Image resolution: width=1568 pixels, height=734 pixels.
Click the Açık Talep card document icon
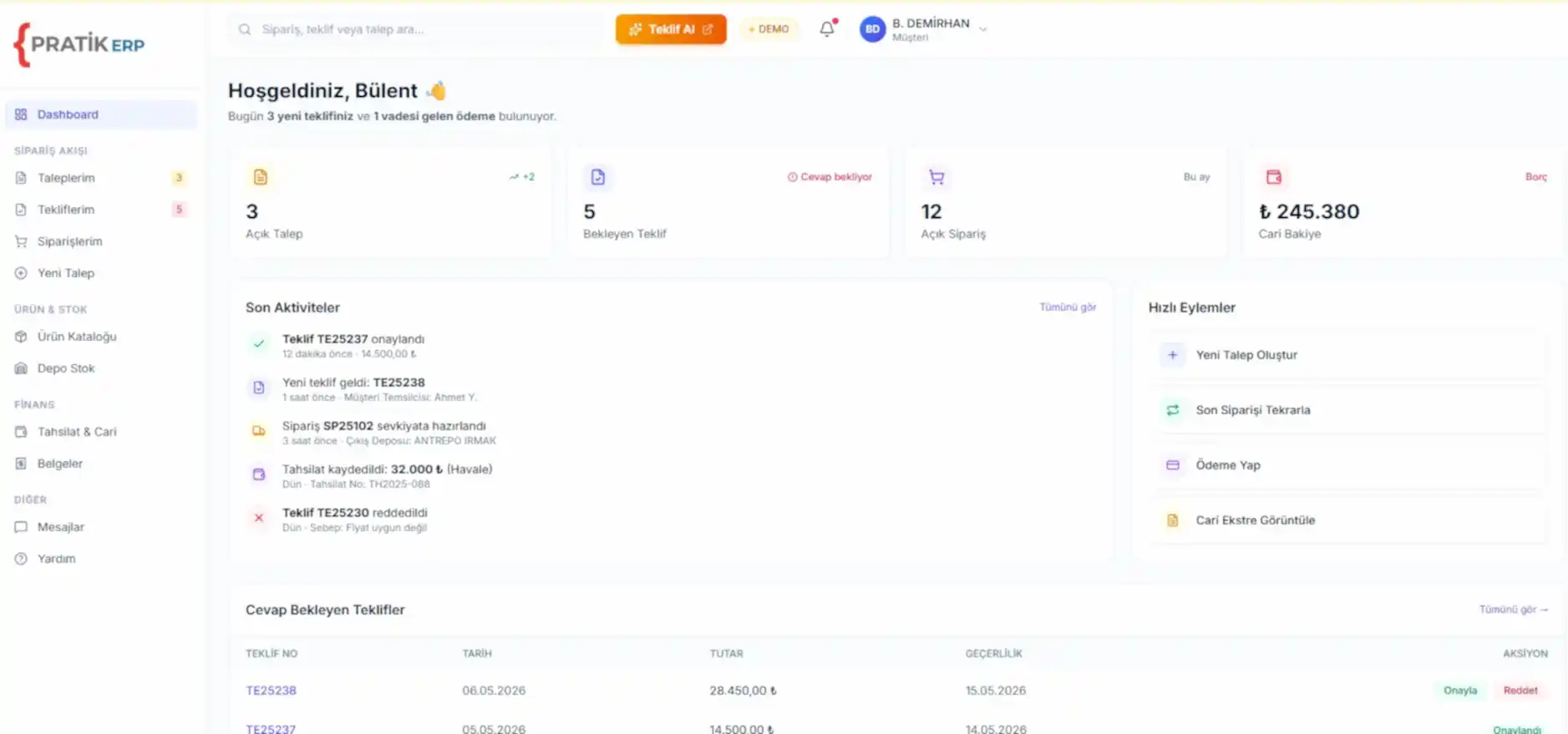coord(261,177)
